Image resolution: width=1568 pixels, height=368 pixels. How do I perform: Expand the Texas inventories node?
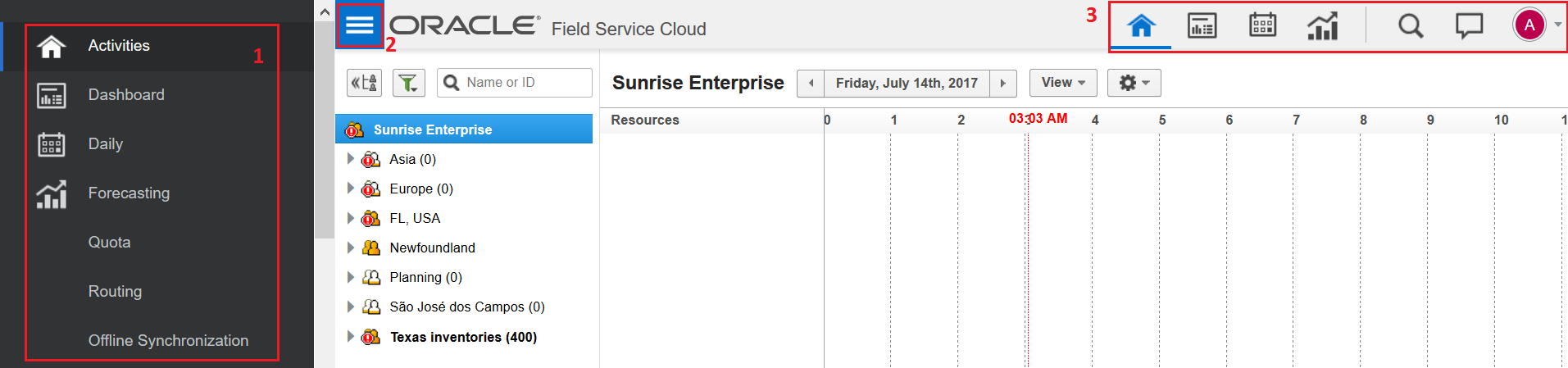[351, 337]
